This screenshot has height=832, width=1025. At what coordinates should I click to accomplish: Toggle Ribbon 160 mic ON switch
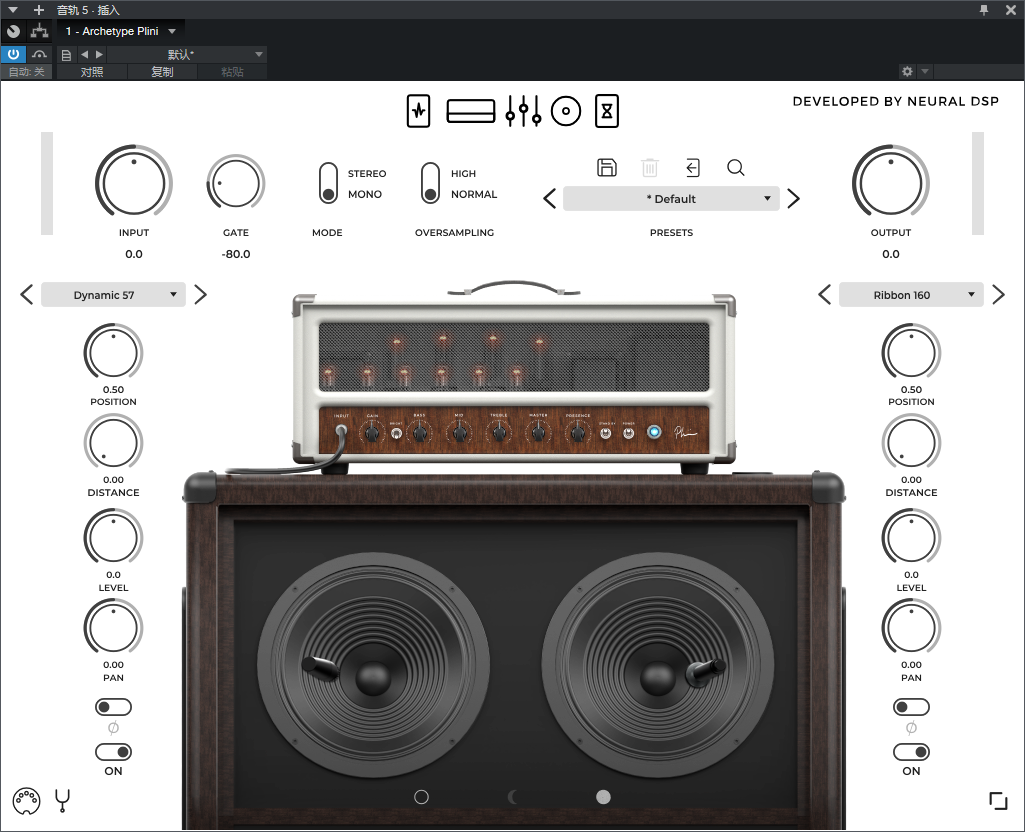tap(911, 752)
